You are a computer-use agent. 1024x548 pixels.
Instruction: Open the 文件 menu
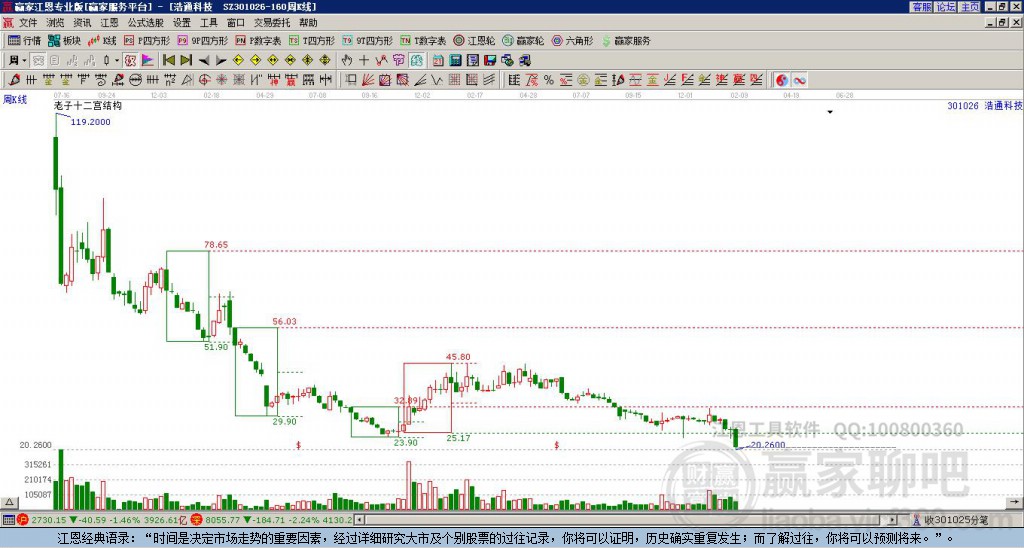point(27,23)
